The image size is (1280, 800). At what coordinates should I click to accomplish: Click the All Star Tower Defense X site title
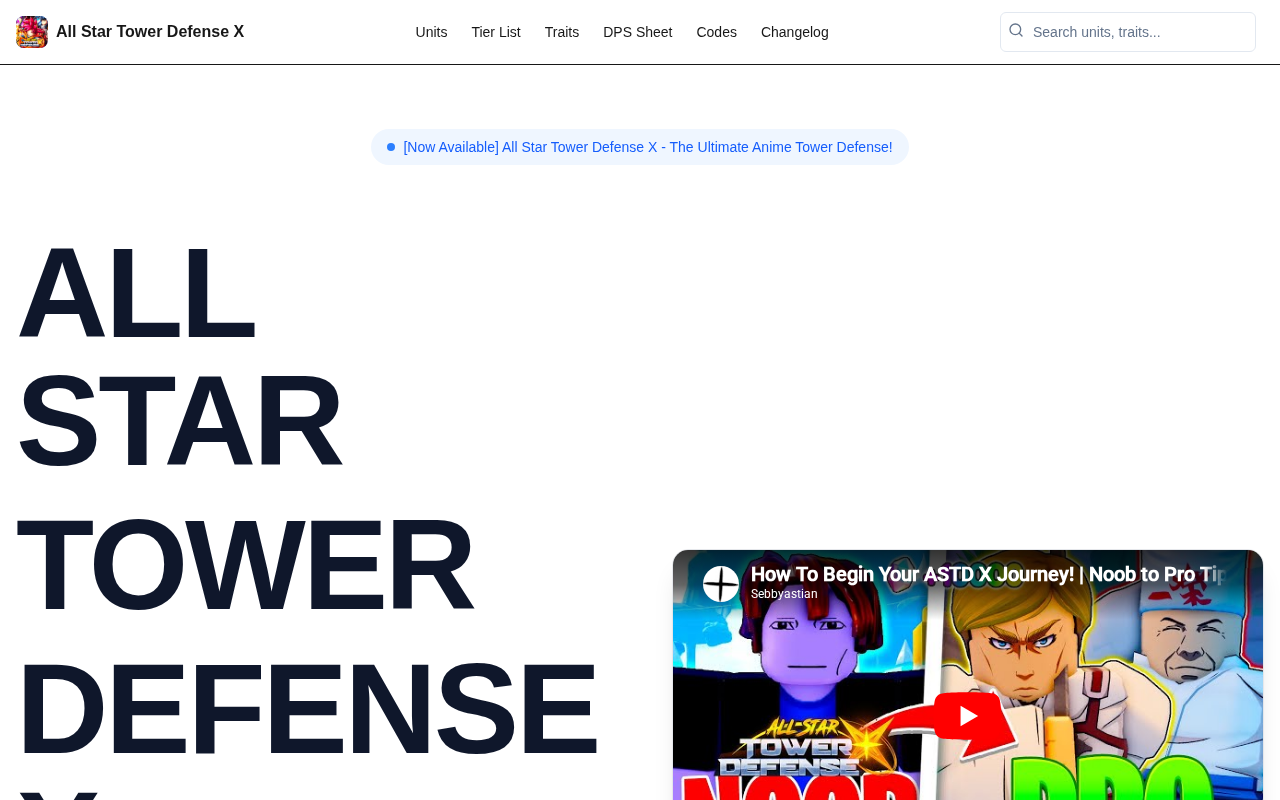150,32
